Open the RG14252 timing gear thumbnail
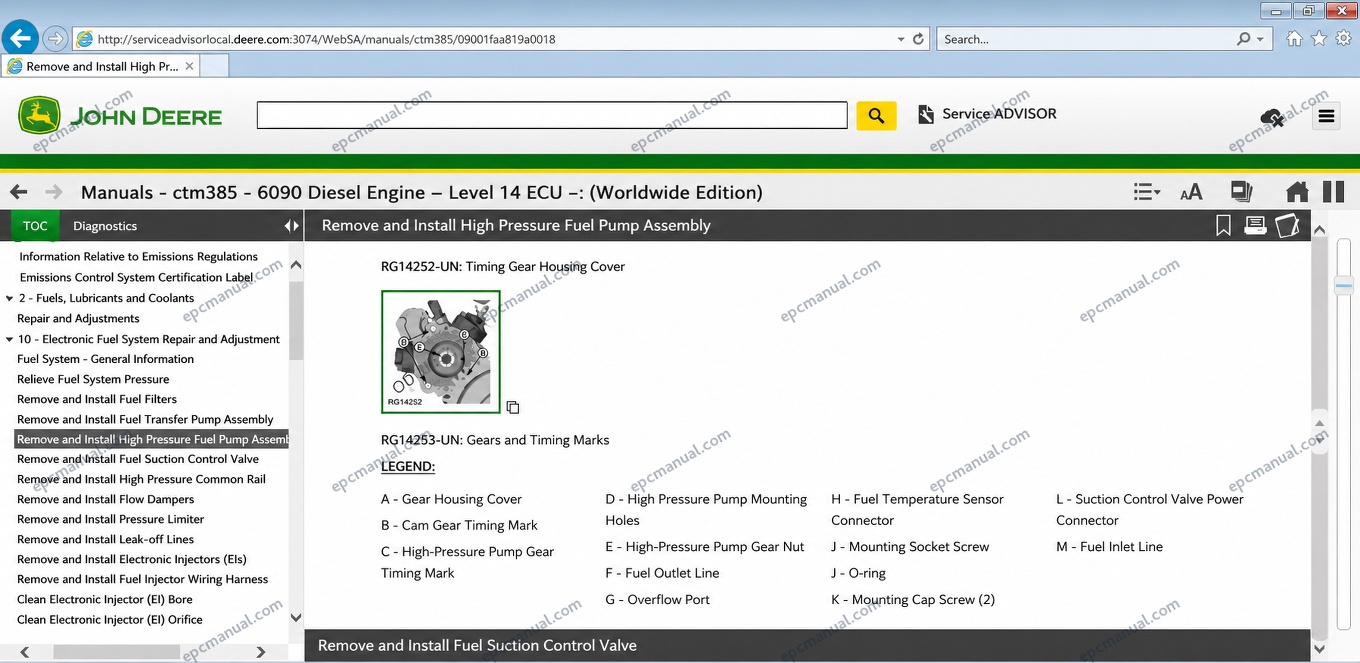Viewport: 1360px width, 663px height. (440, 352)
